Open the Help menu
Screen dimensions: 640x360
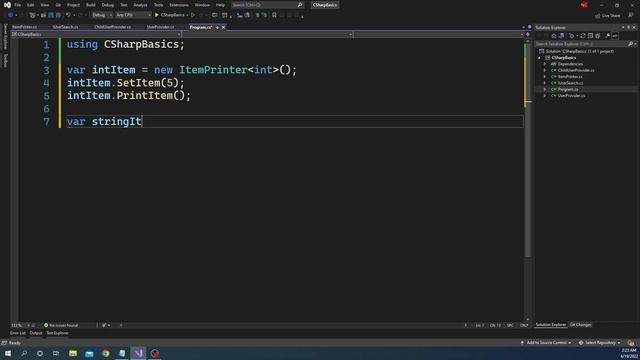coord(220,5)
